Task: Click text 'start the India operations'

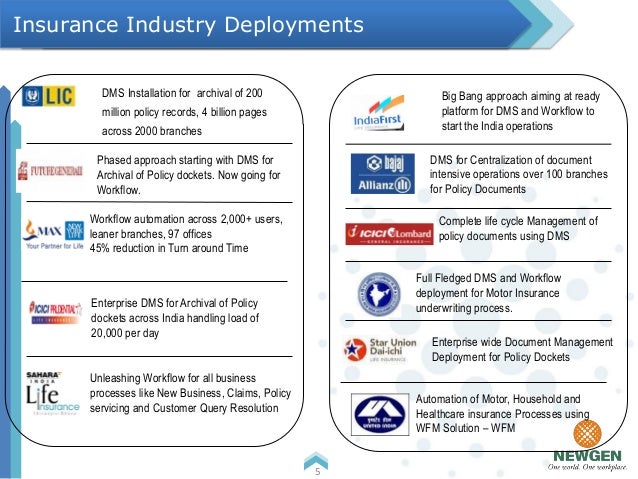Action: [497, 126]
